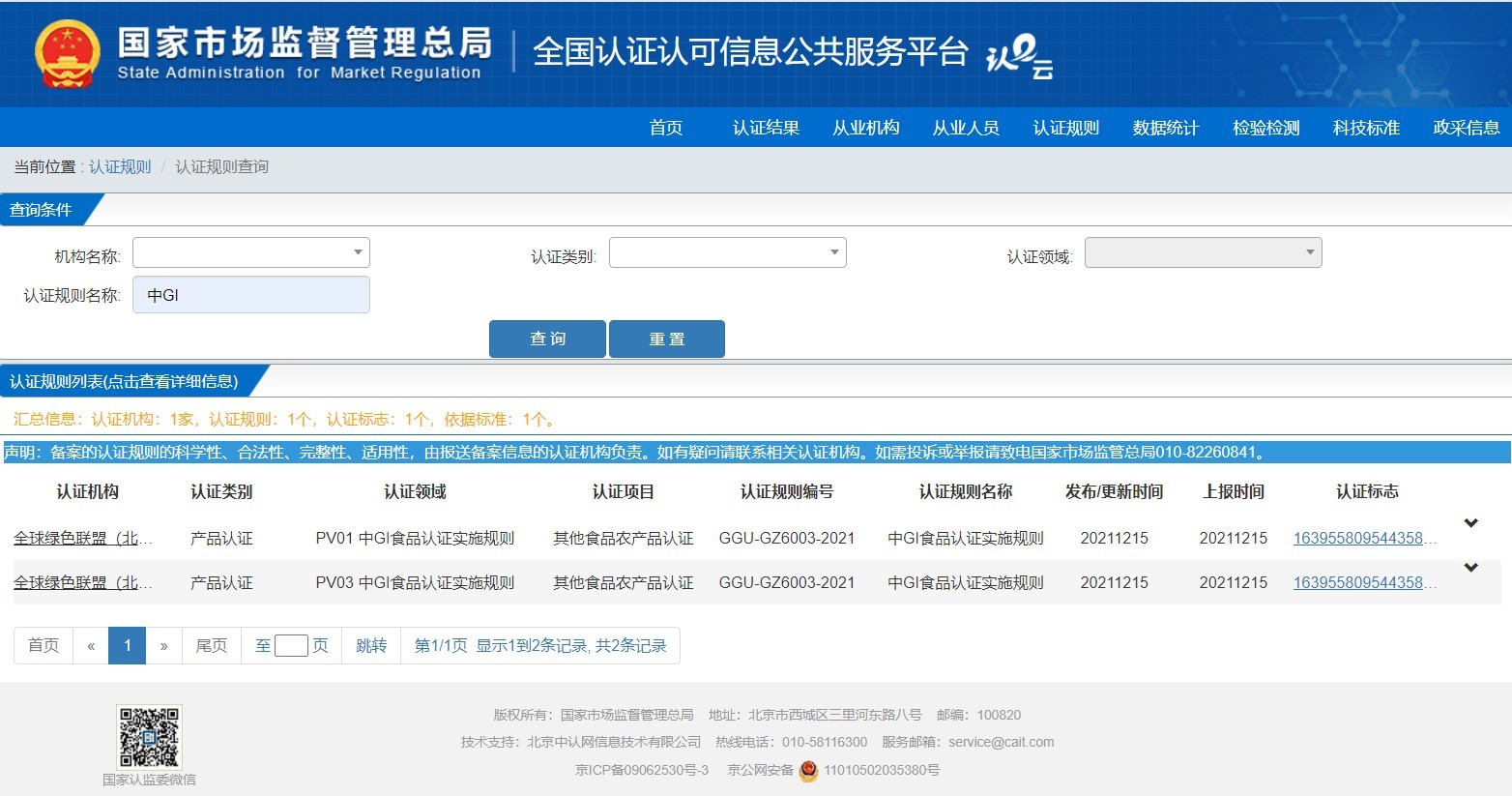Image resolution: width=1512 pixels, height=796 pixels.
Task: Open the 认证结果 menu
Action: 766,128
